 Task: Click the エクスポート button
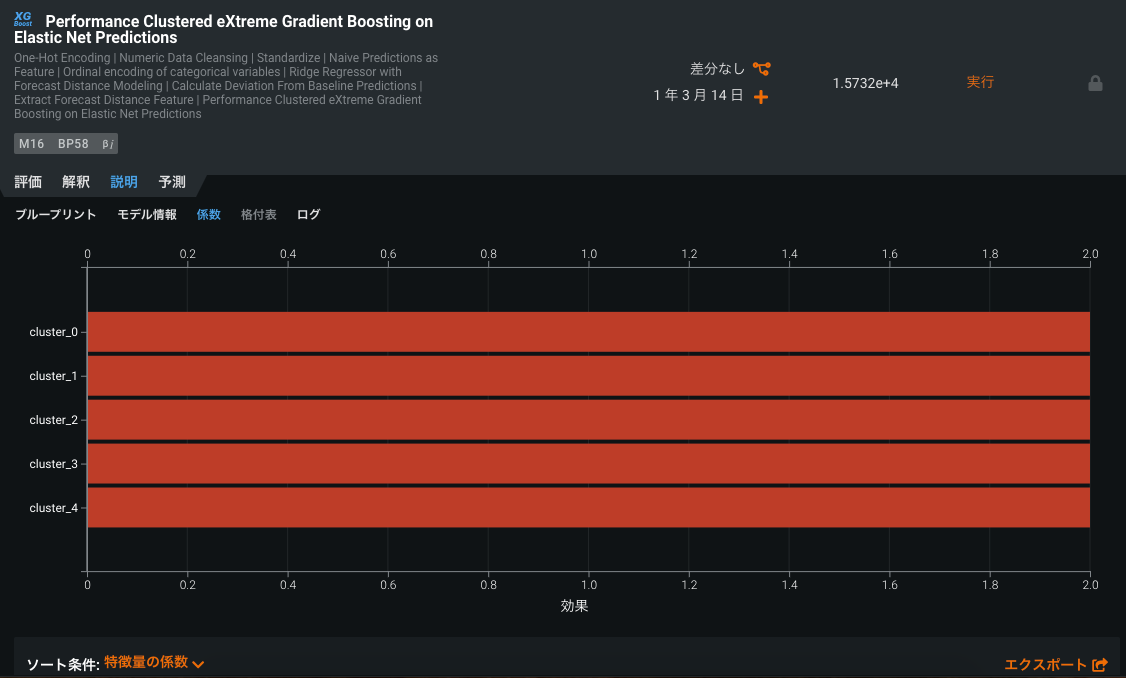[1045, 664]
